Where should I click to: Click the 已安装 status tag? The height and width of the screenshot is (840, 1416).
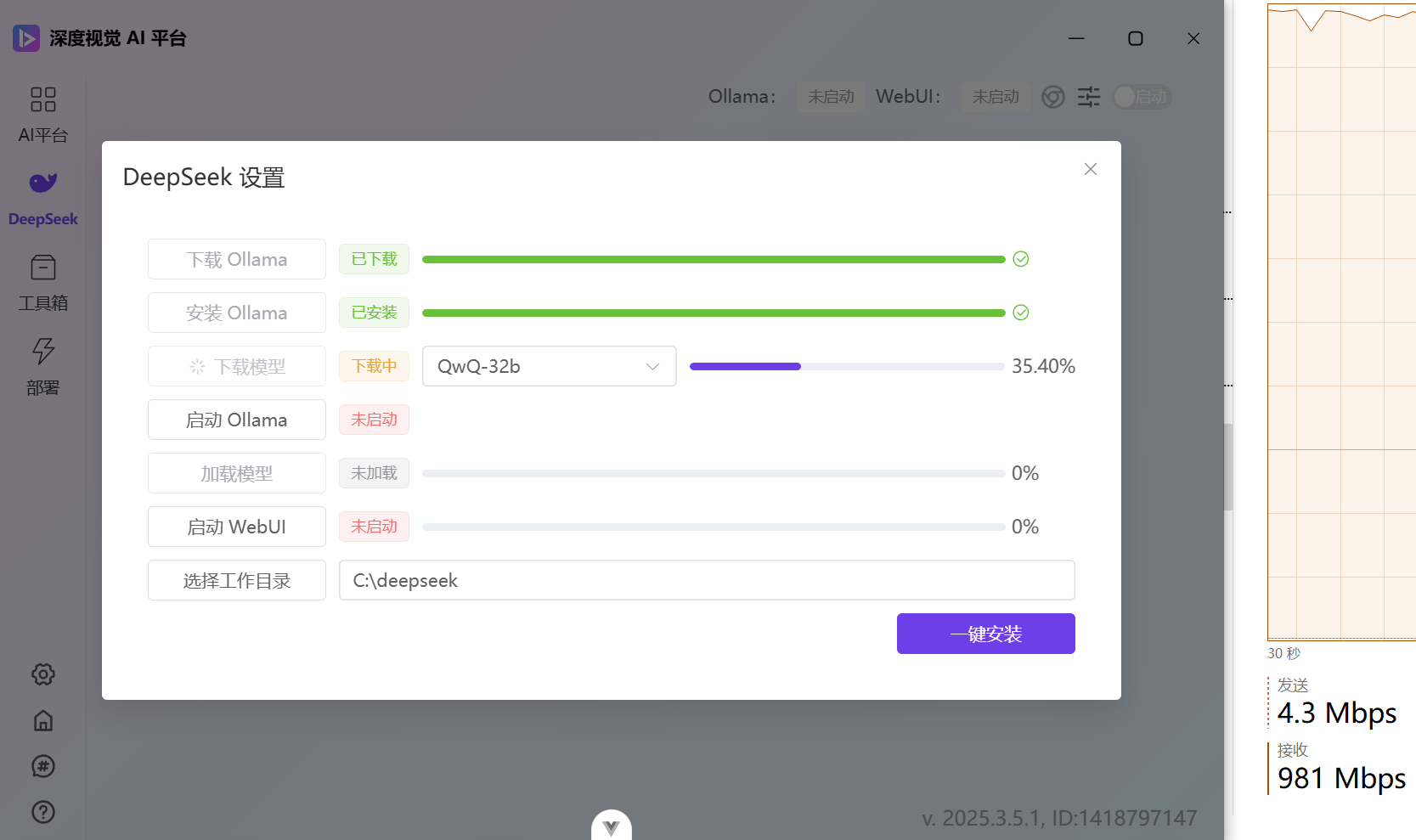374,313
